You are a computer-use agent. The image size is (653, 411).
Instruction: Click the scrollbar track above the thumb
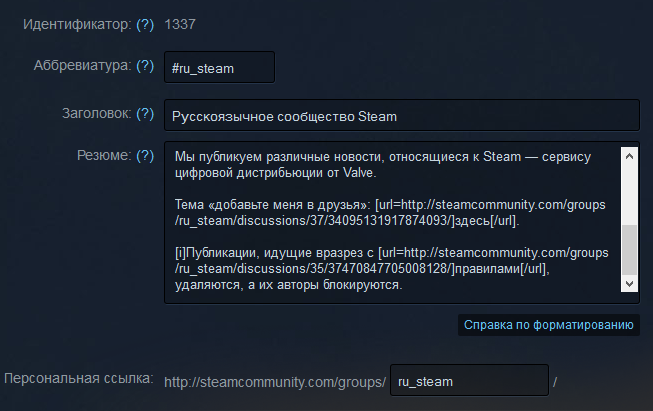(x=629, y=195)
